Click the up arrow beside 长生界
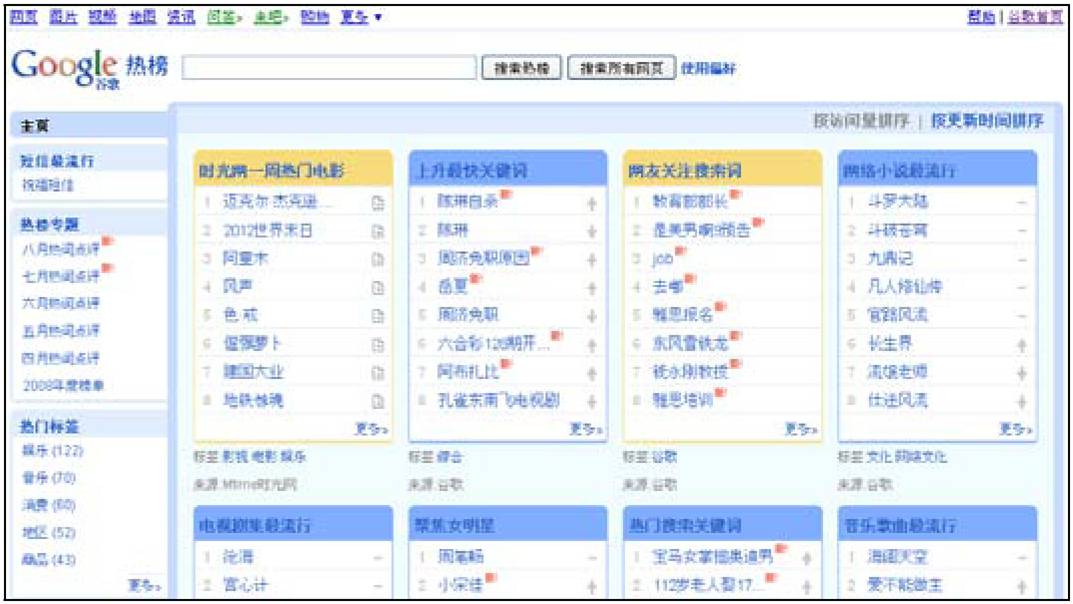 pyautogui.click(x=1022, y=345)
